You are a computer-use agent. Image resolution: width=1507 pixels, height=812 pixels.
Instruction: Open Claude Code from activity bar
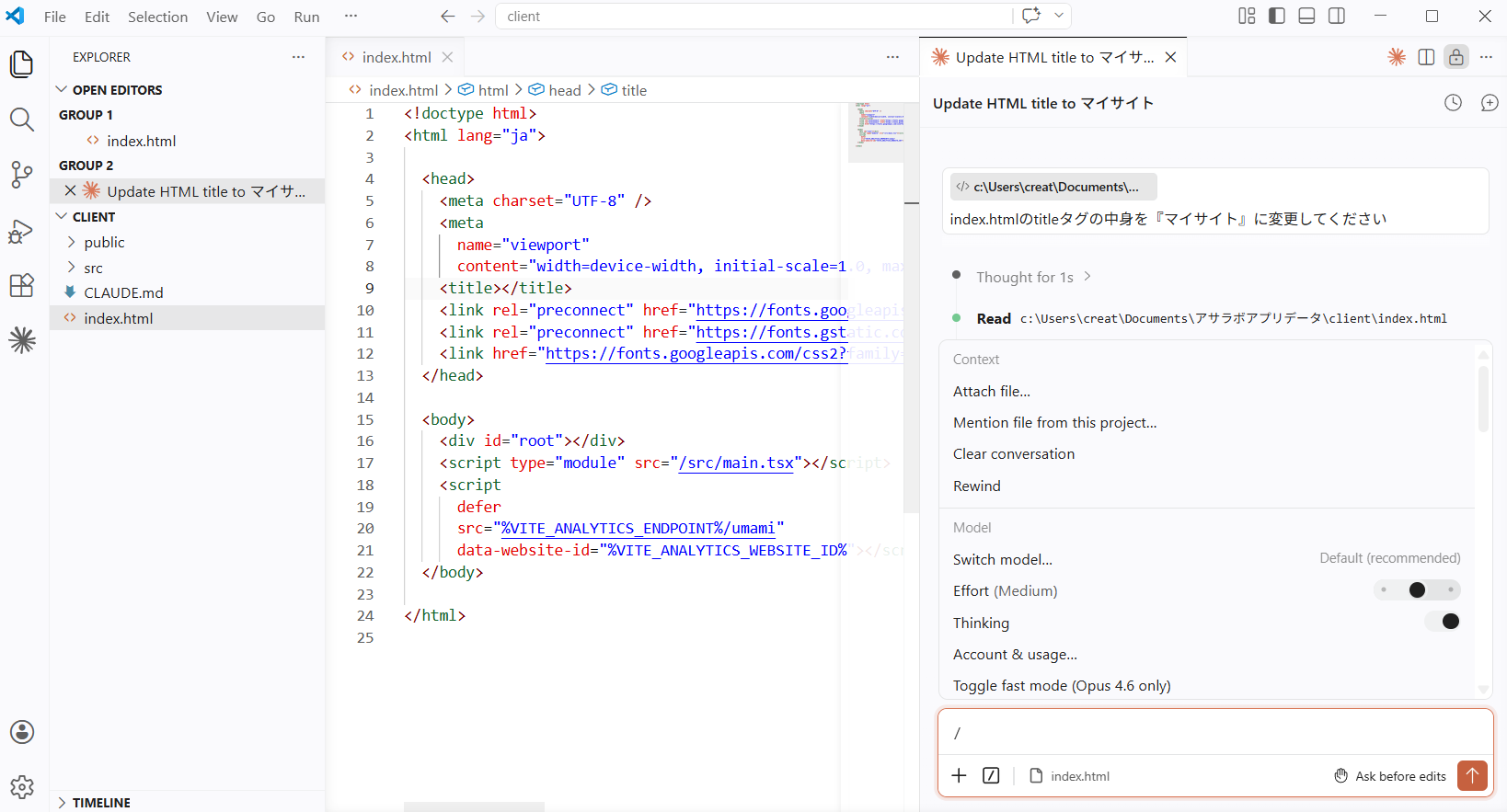point(22,341)
